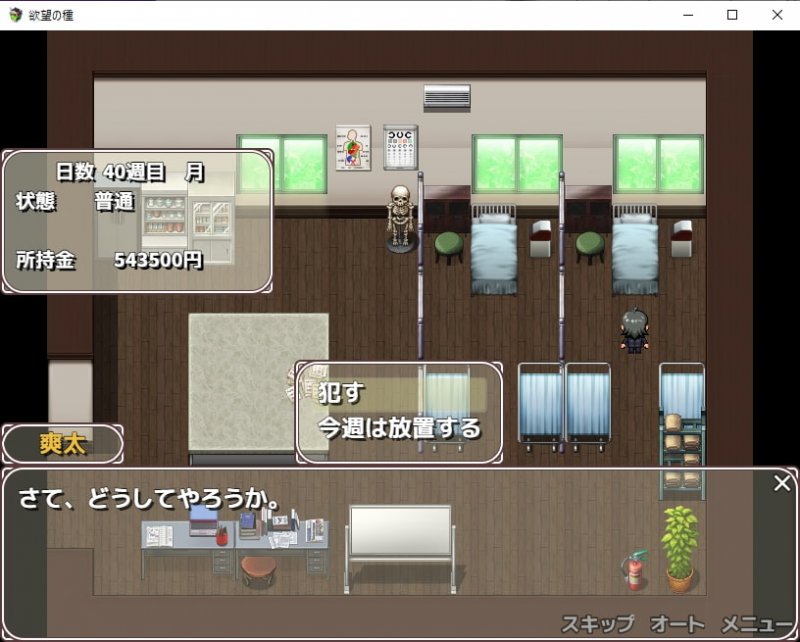Click the potted plant in the corner
The height and width of the screenshot is (642, 800).
point(680,548)
